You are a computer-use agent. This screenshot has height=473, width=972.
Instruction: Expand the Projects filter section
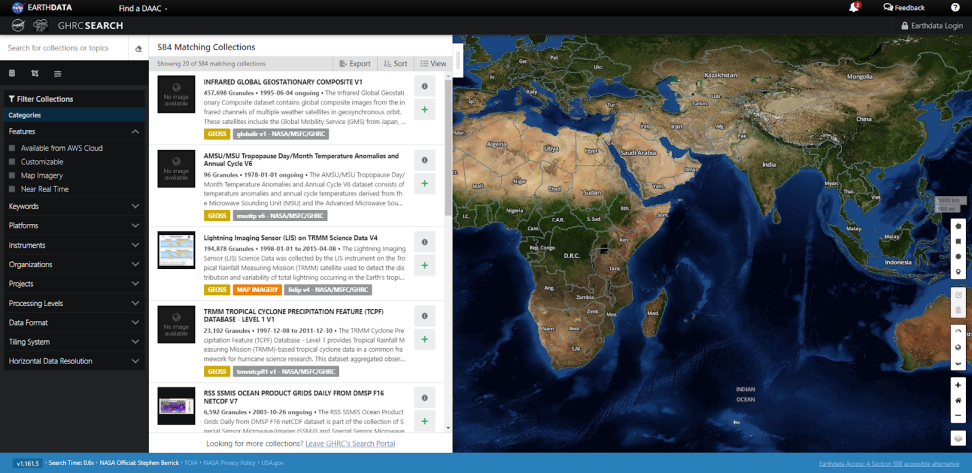[74, 284]
